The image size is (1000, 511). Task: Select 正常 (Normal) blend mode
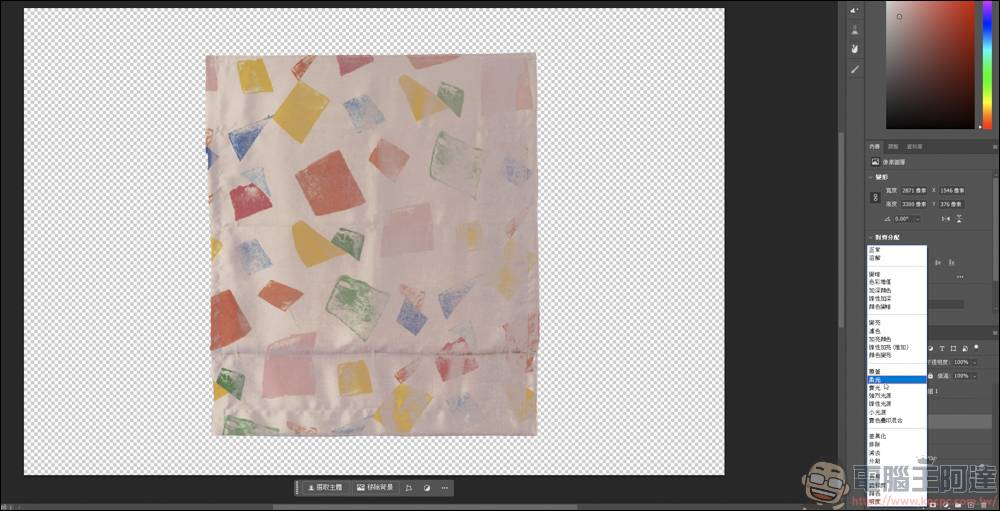coord(896,249)
